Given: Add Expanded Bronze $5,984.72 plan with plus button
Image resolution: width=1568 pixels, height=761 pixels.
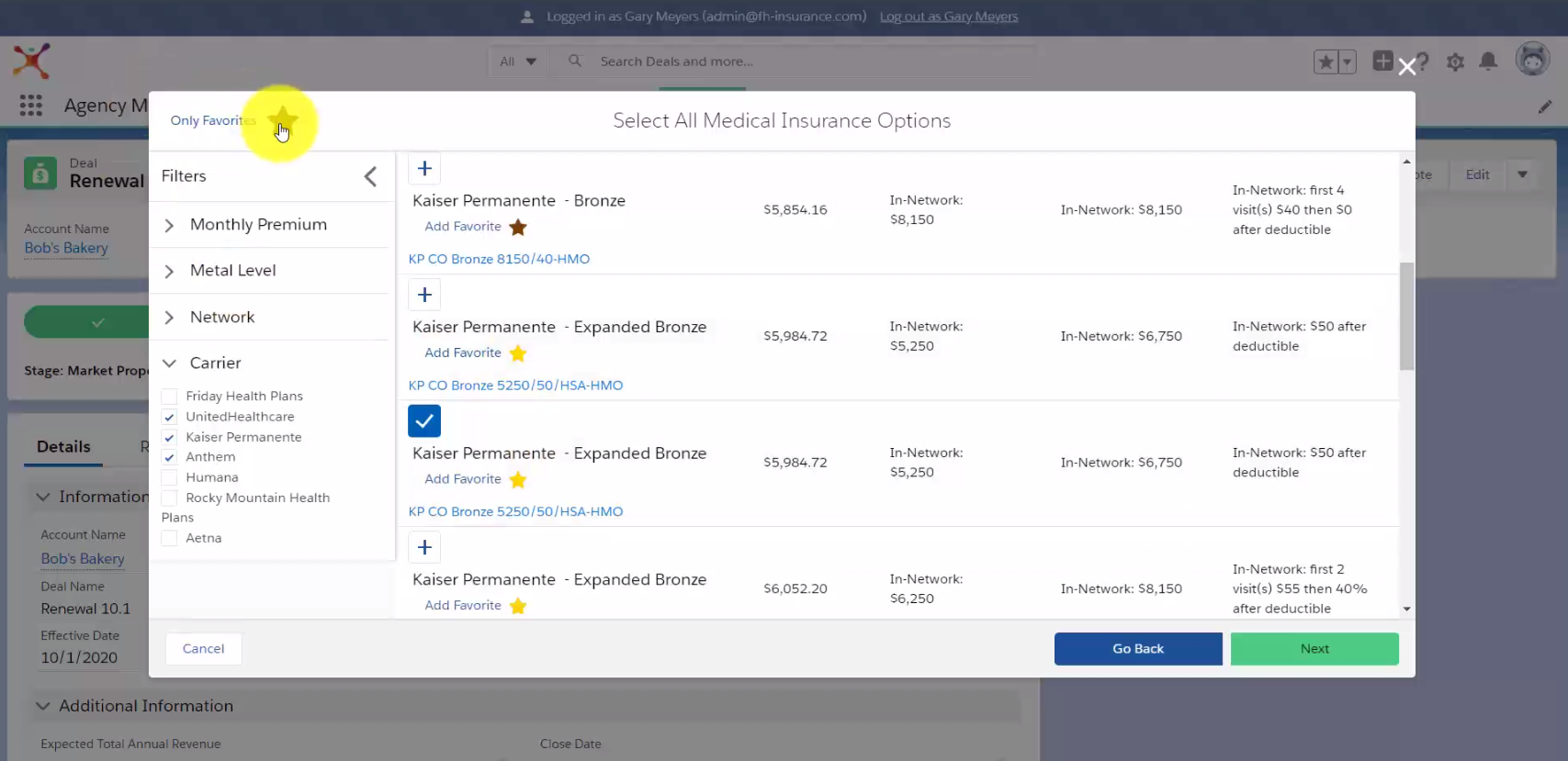Looking at the screenshot, I should [x=424, y=295].
